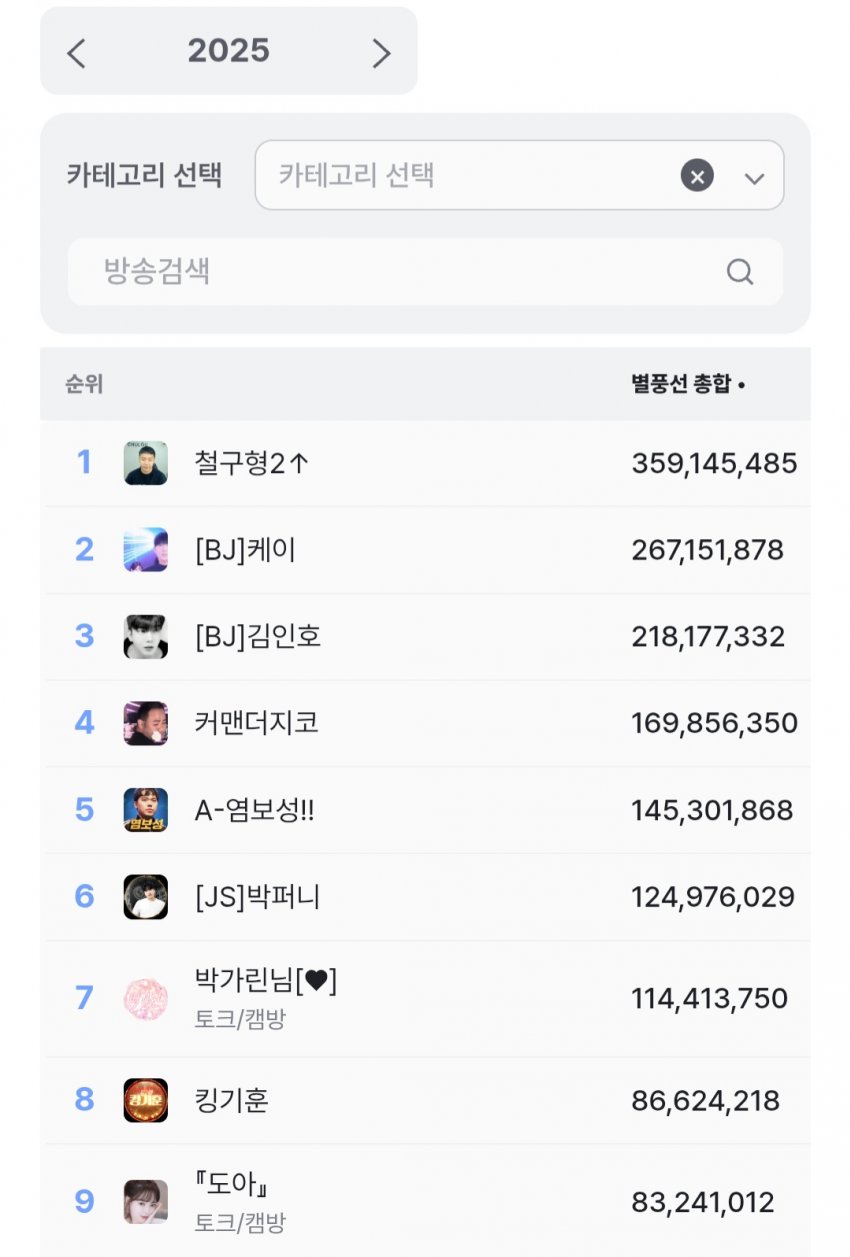Open 철구형2 broadcaster name link

pyautogui.click(x=251, y=464)
